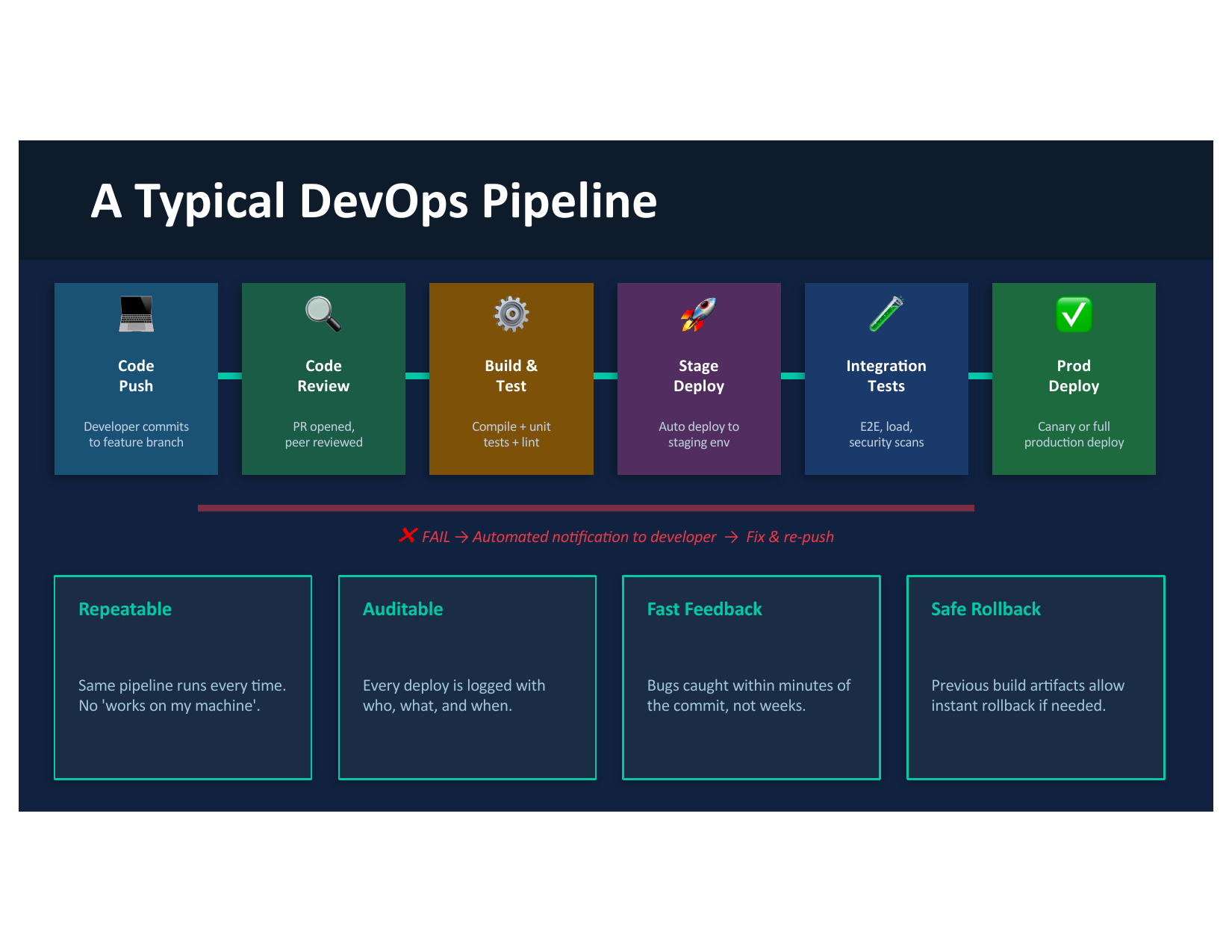Click the 'Code Review' stage heading
Image resolution: width=1232 pixels, height=952 pixels.
[323, 376]
